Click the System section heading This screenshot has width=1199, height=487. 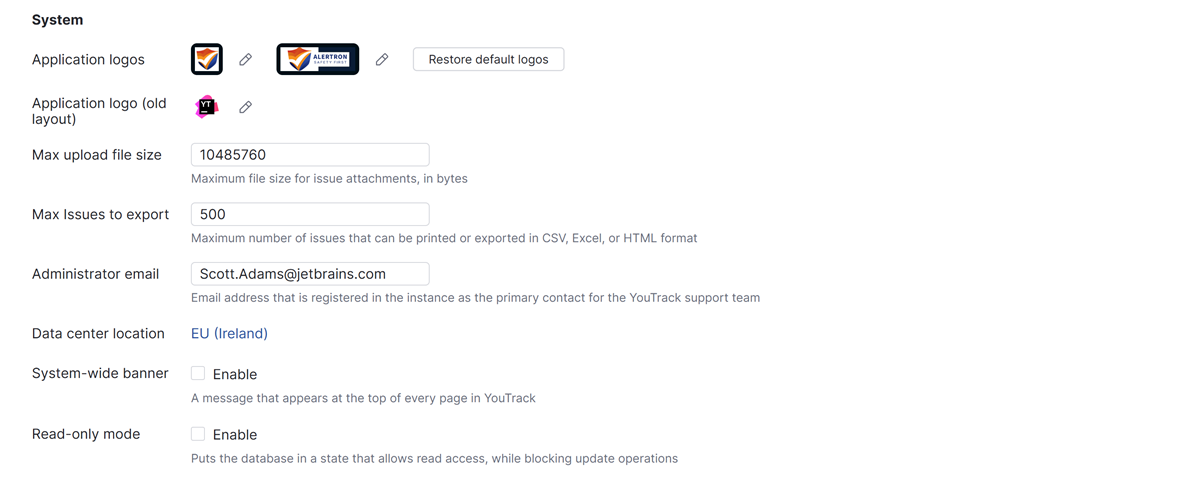click(57, 20)
